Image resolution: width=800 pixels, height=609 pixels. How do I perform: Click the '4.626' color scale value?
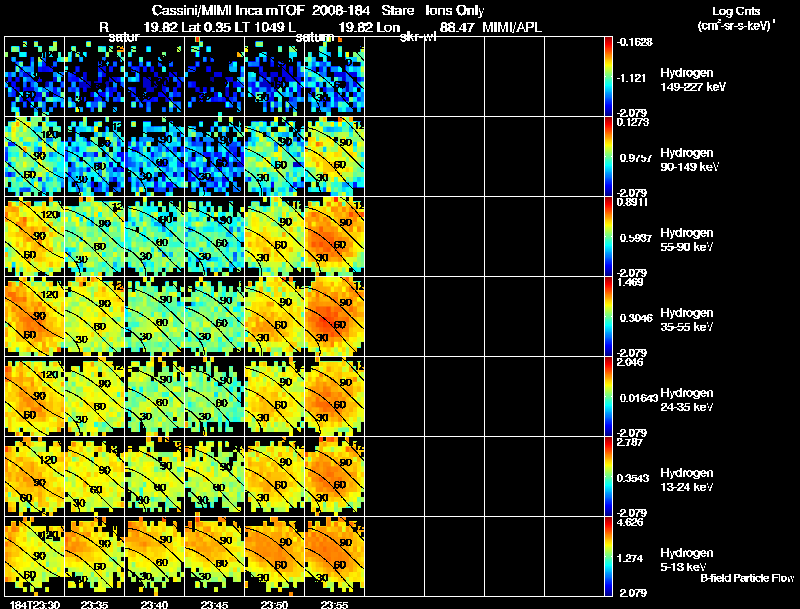[630, 522]
